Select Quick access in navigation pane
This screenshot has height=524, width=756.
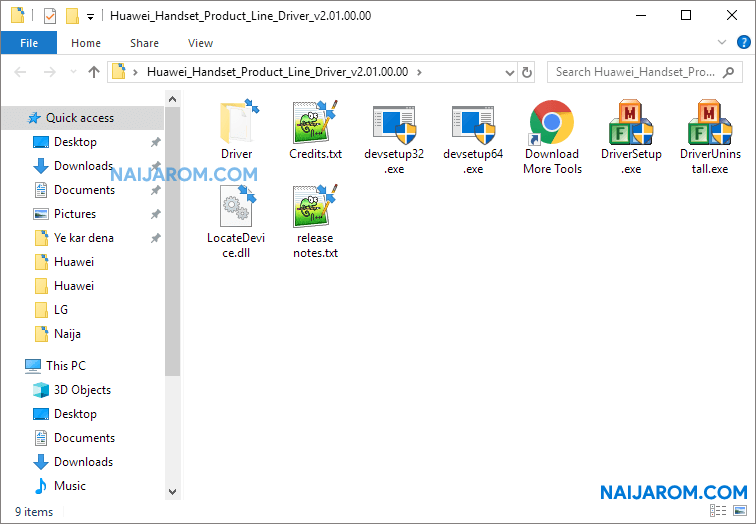(x=80, y=118)
